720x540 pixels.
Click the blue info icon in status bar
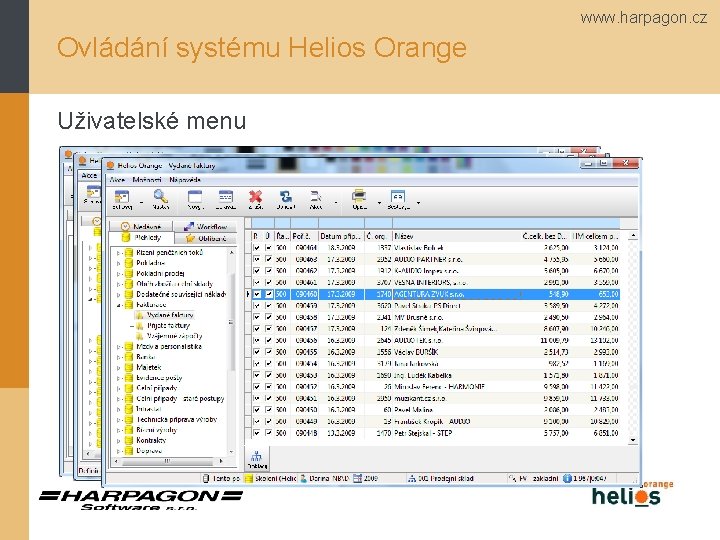point(567,478)
